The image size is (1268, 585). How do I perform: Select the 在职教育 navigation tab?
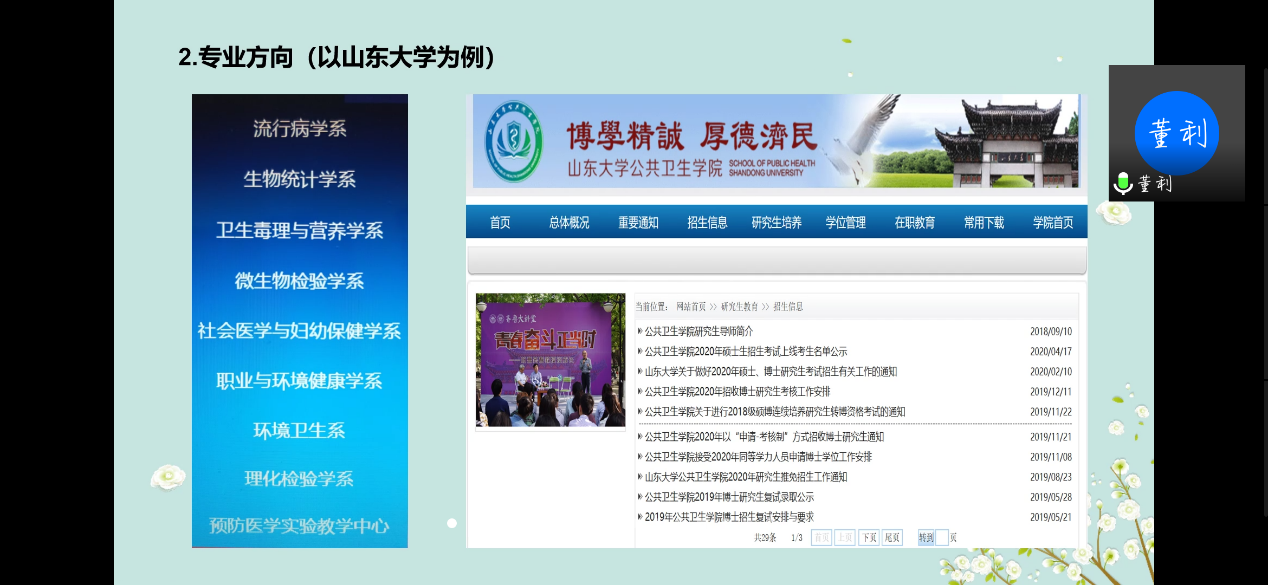click(915, 223)
